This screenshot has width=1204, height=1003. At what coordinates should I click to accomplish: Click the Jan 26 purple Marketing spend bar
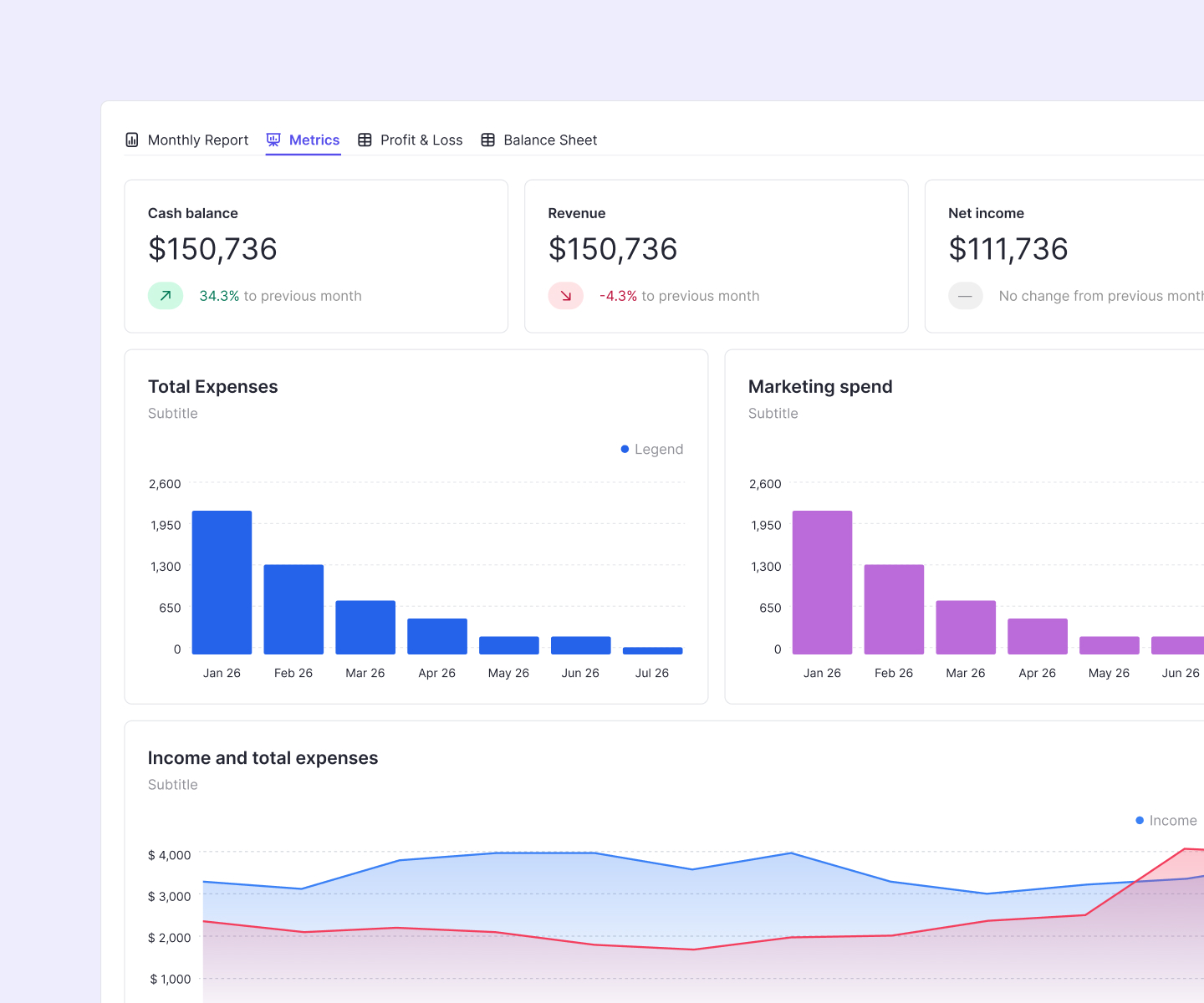coord(823,583)
